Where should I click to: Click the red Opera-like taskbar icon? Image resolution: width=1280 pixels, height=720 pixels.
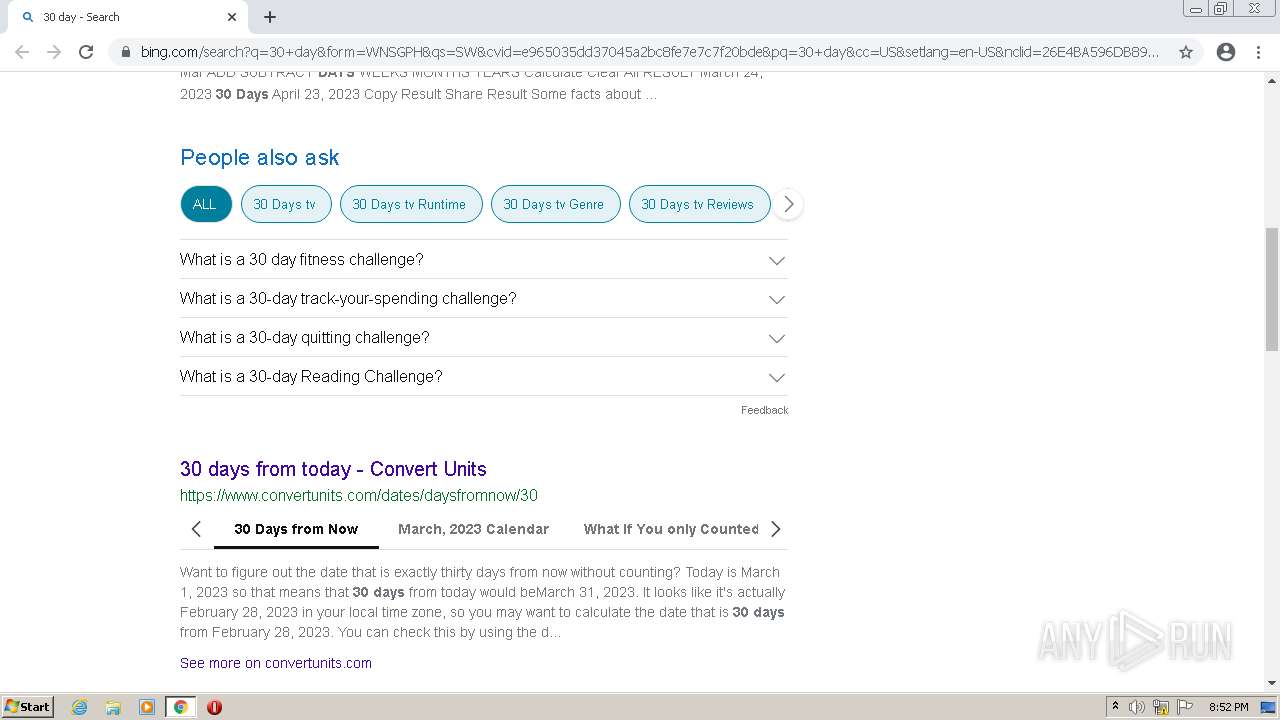click(214, 707)
